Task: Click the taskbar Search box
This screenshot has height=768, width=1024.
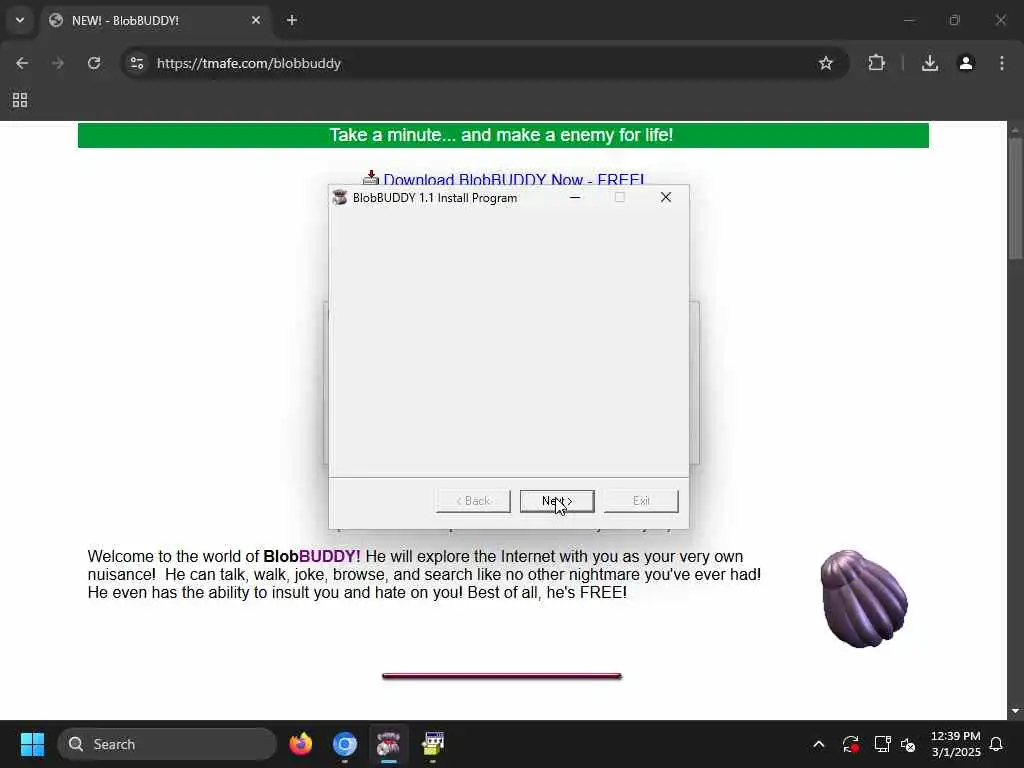Action: 167,744
